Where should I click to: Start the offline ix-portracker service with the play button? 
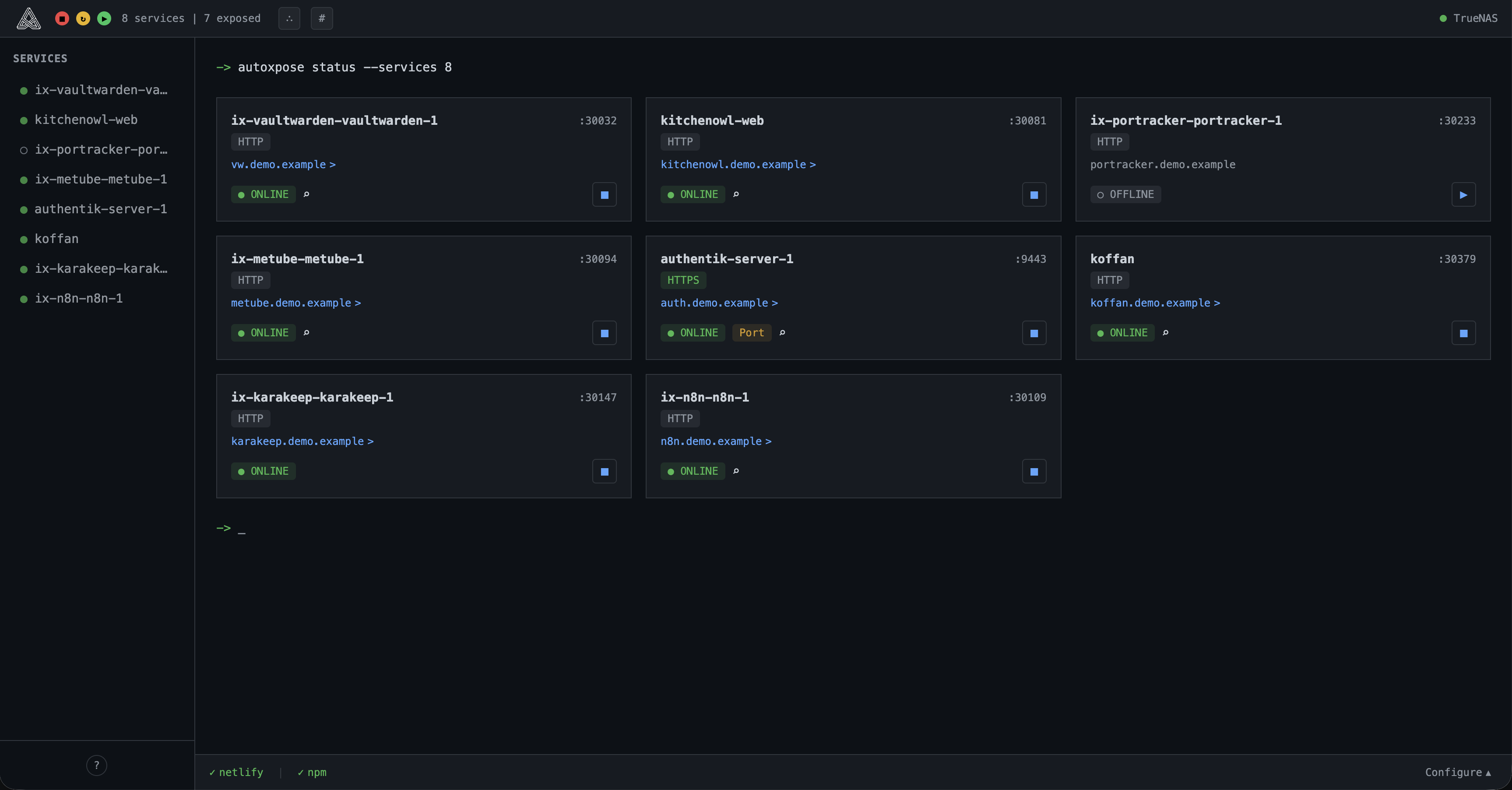[x=1464, y=194]
